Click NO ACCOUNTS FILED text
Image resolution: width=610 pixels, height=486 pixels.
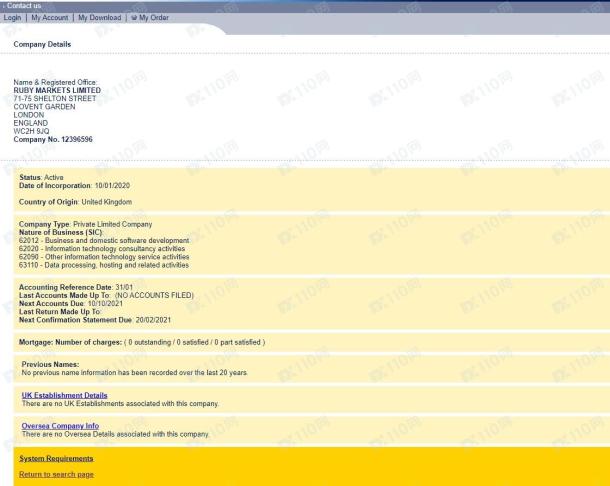click(x=154, y=295)
